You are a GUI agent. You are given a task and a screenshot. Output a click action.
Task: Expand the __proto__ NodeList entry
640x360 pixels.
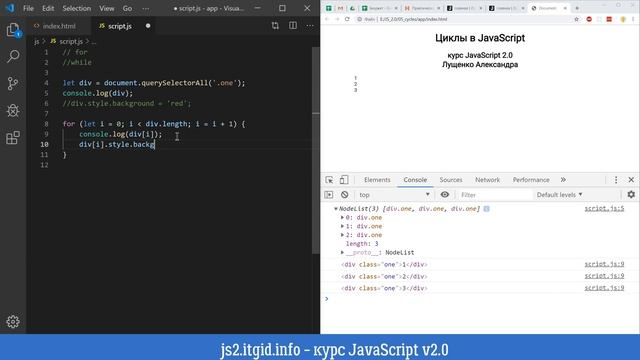click(x=342, y=253)
